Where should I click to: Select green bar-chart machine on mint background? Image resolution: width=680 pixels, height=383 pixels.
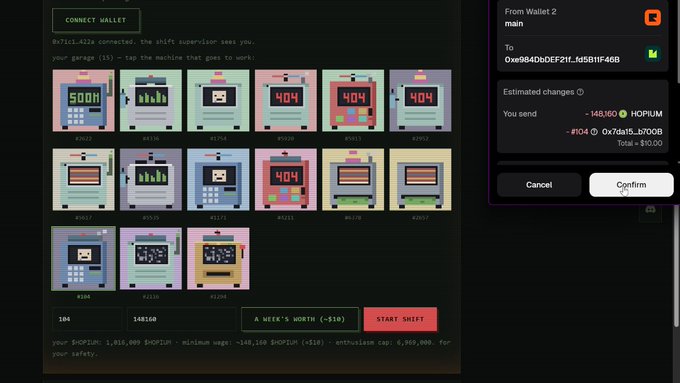[x=151, y=101]
